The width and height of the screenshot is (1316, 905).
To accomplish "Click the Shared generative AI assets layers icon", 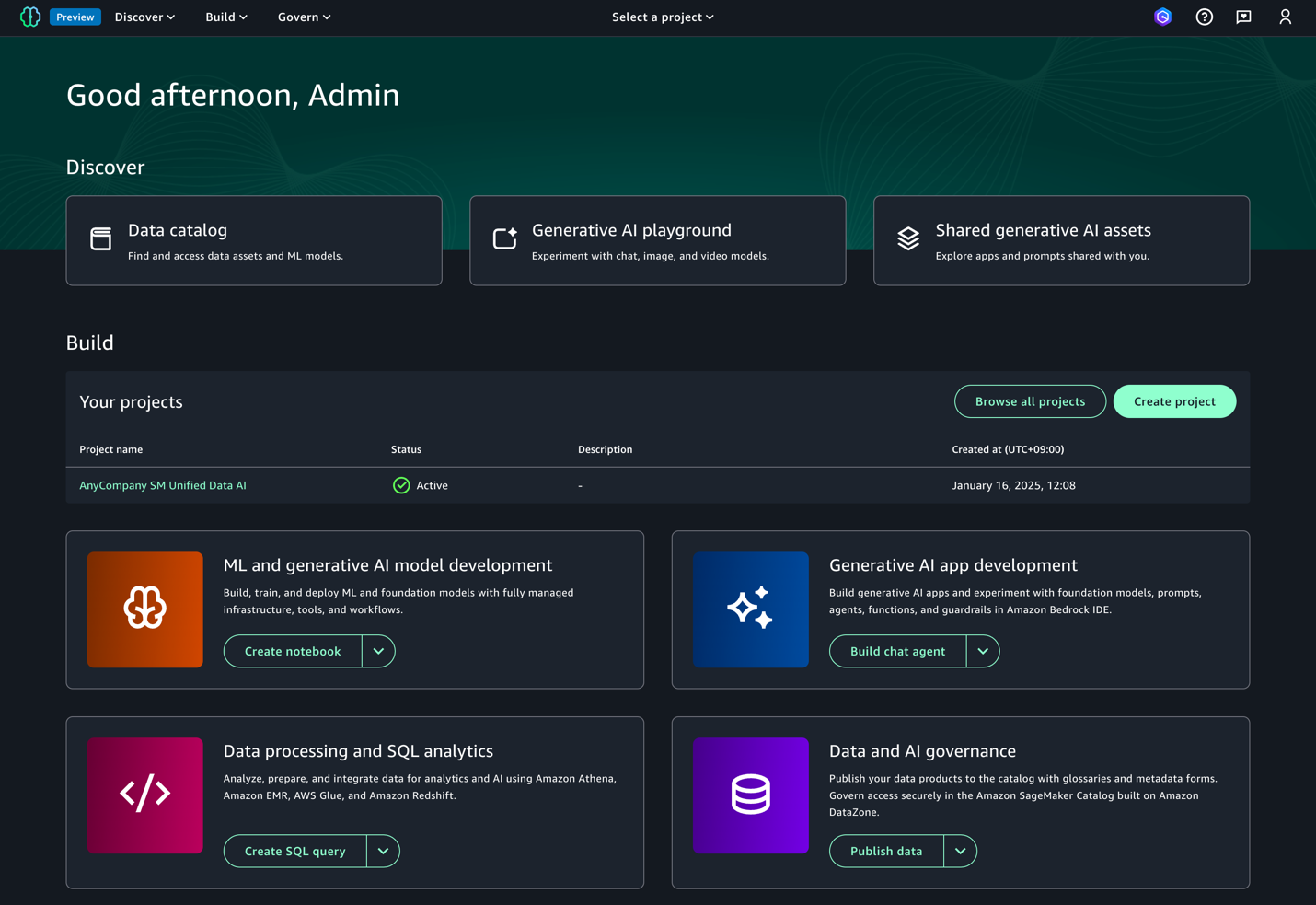I will point(908,238).
